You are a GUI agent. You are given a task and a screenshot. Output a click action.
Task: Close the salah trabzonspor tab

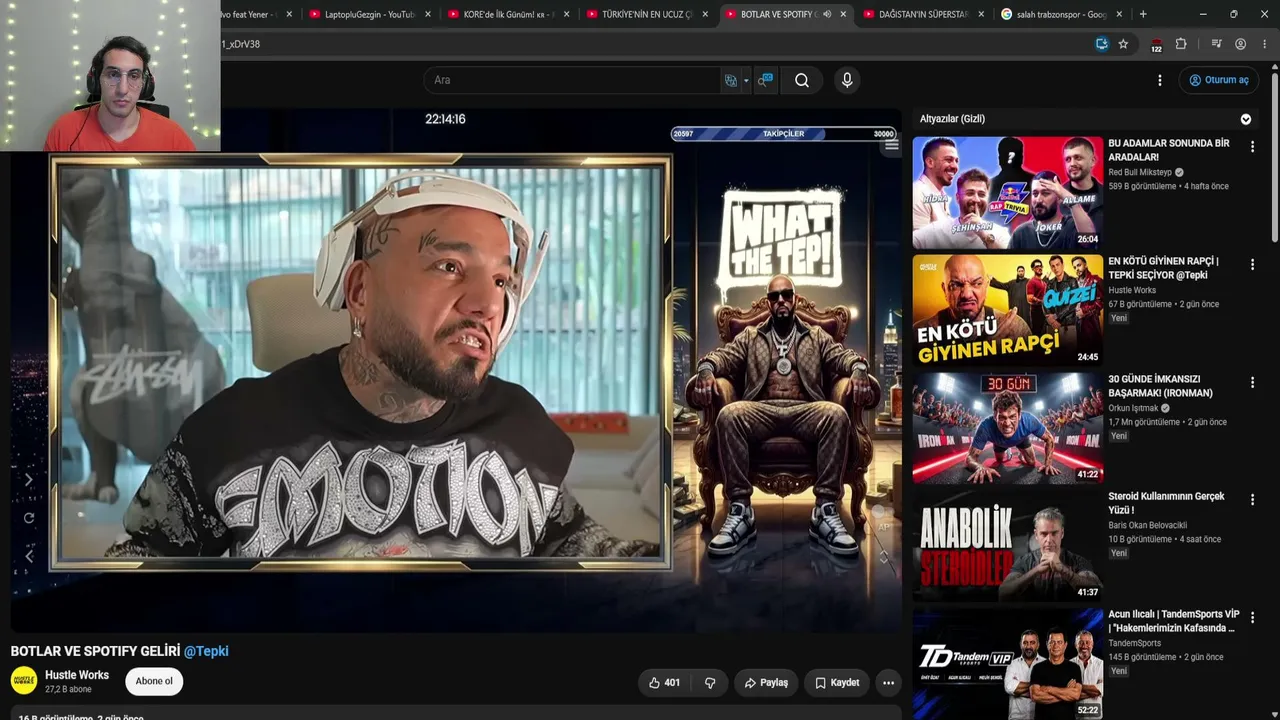coord(1120,14)
